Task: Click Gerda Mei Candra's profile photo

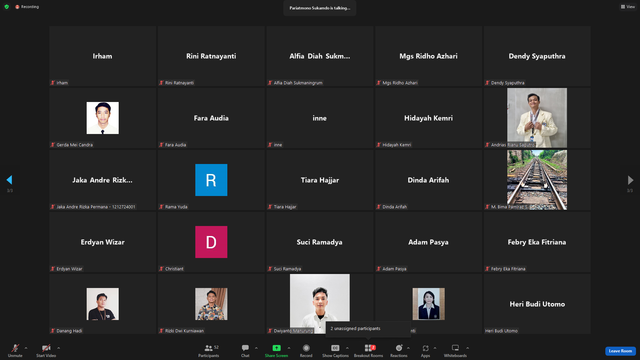Action: pos(102,118)
